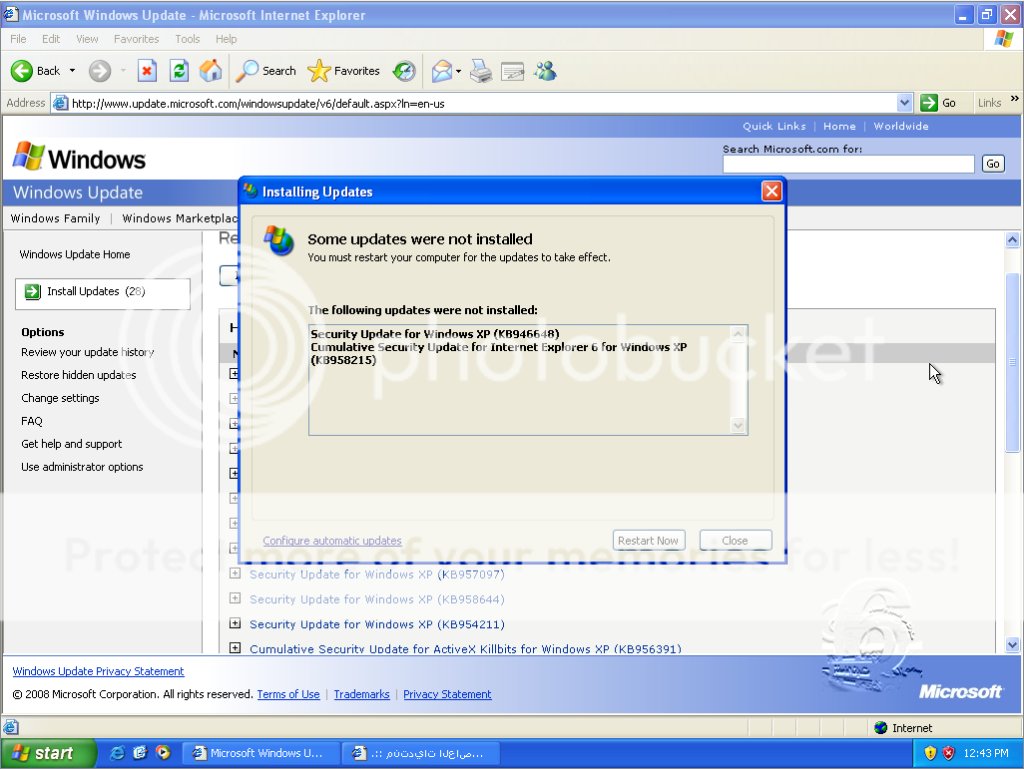Screen dimensions: 1024x769
Task: Expand the KB958644 security update details
Action: click(235, 599)
